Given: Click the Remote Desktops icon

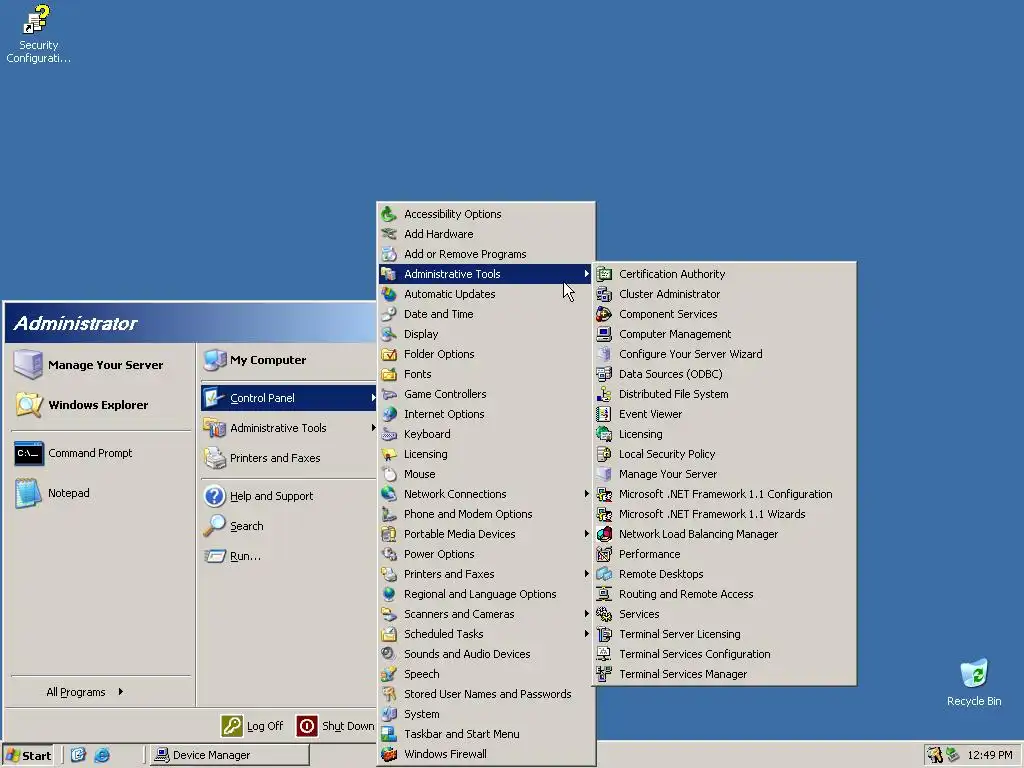Looking at the screenshot, I should [x=604, y=574].
